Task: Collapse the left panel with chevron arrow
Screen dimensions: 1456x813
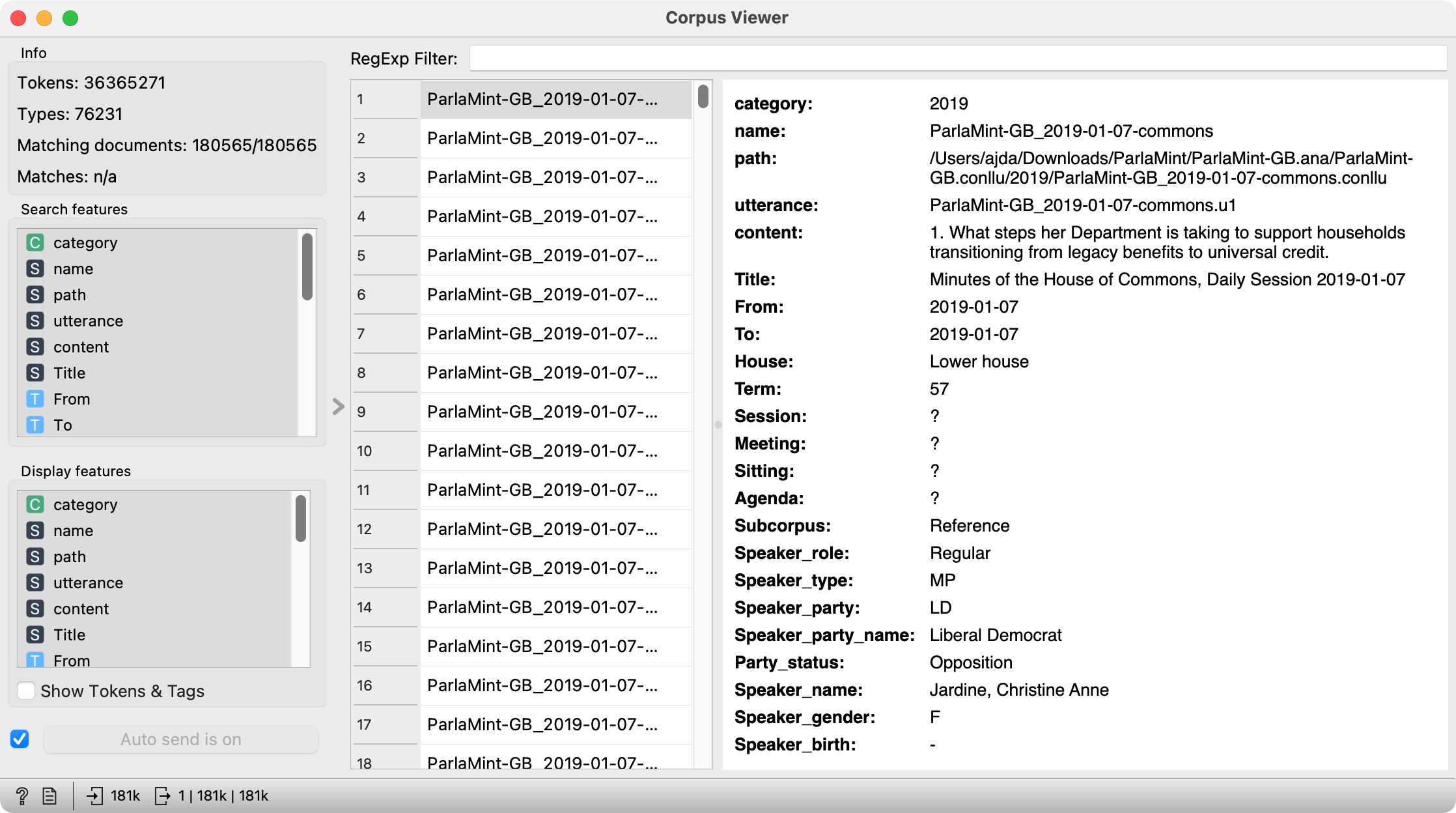Action: (338, 406)
